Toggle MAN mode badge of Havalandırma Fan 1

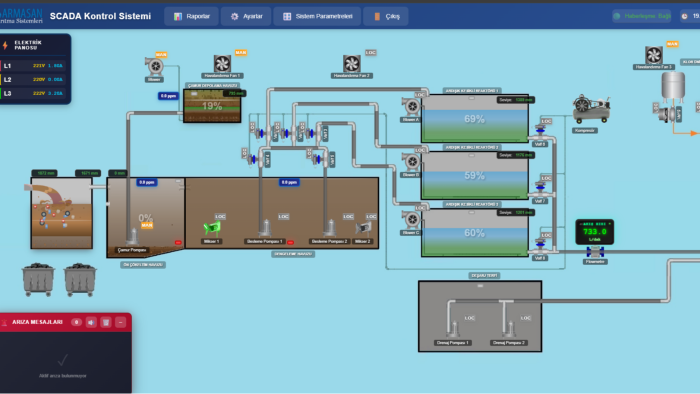[x=241, y=53]
